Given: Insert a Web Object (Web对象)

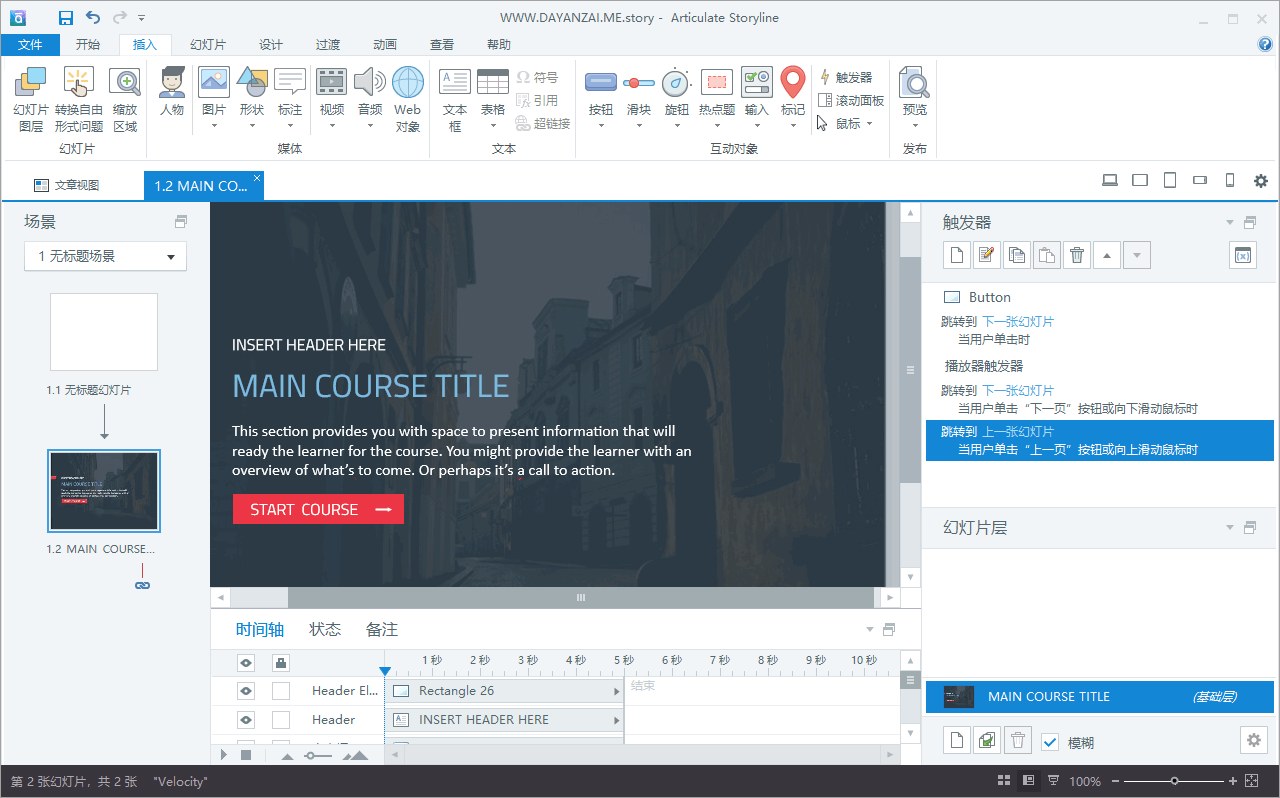Looking at the screenshot, I should pyautogui.click(x=408, y=99).
